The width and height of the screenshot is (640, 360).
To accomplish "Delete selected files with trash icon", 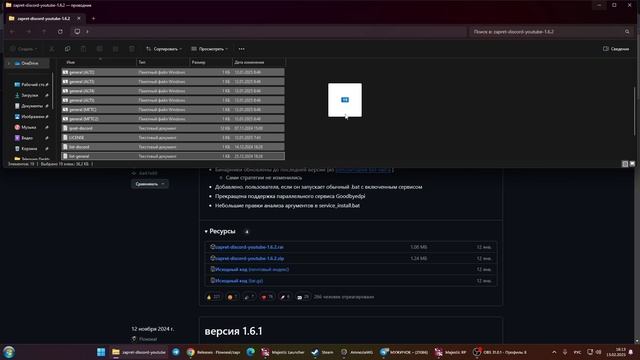I will click(131, 49).
